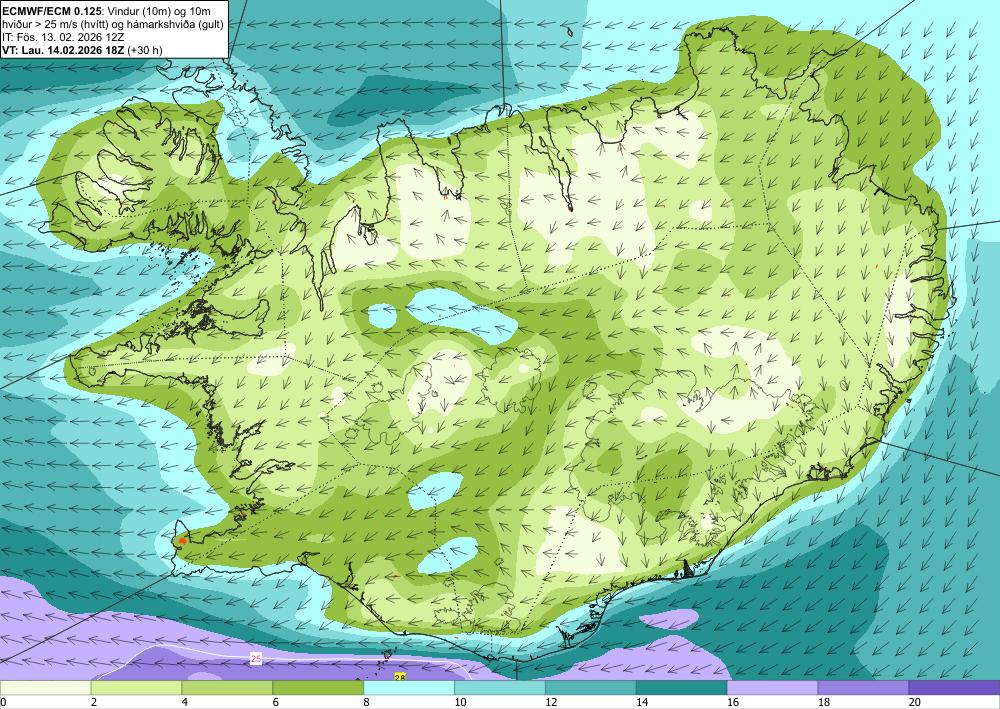Click the 10–12 m/s turquoise legend swatch

coord(499,687)
